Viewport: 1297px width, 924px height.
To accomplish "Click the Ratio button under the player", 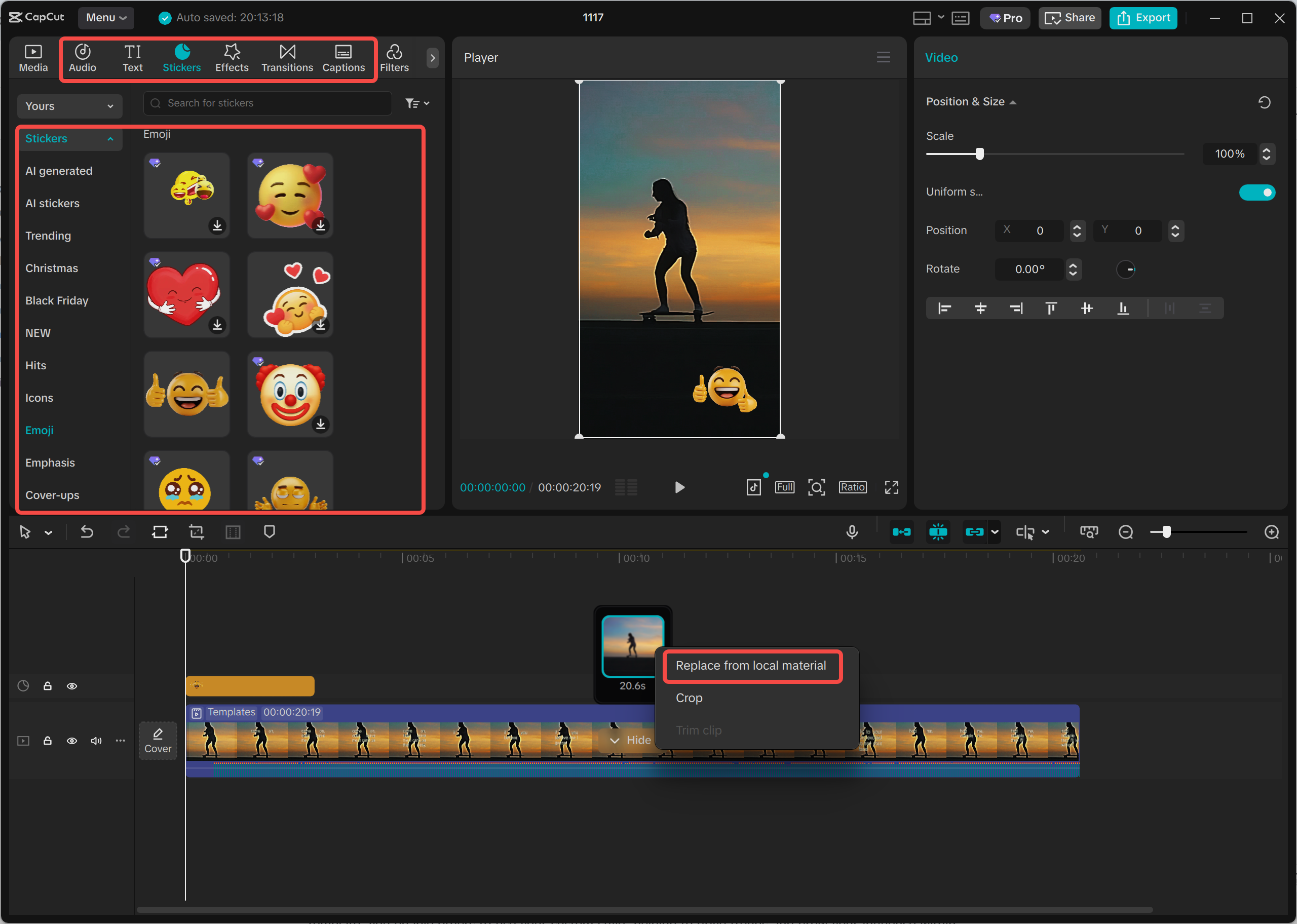I will [x=852, y=487].
